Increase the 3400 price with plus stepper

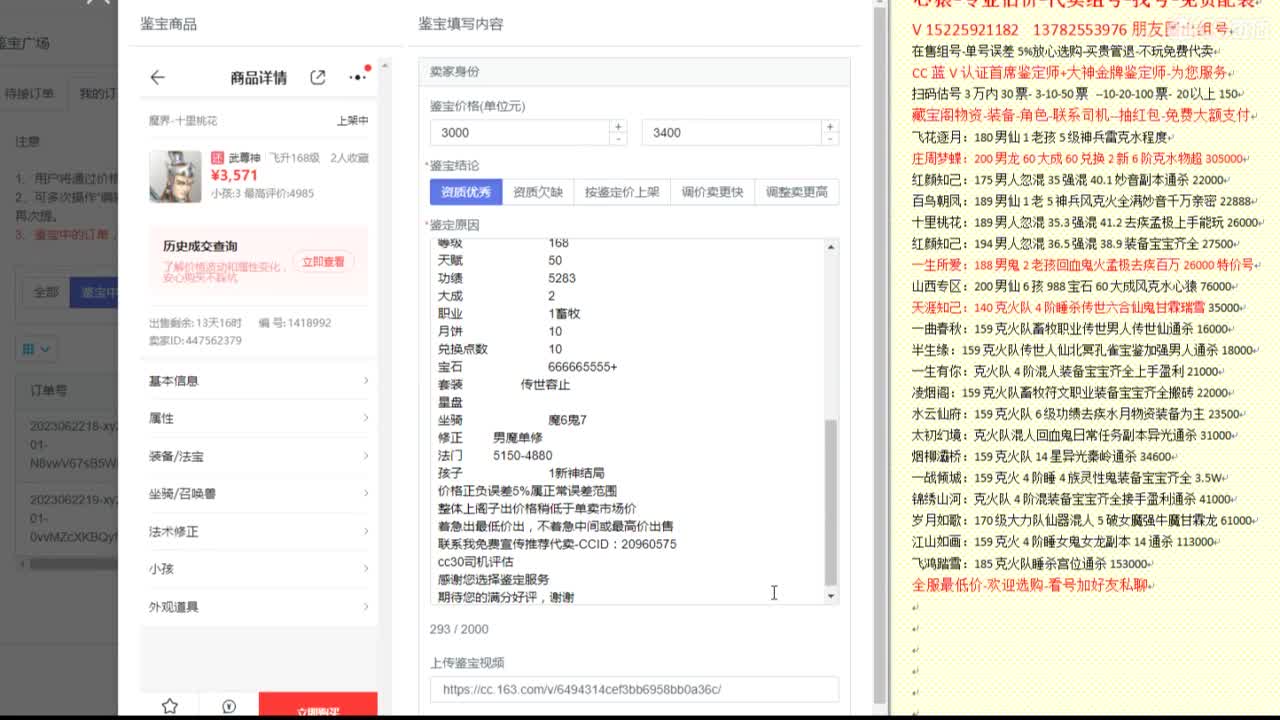[x=830, y=126]
